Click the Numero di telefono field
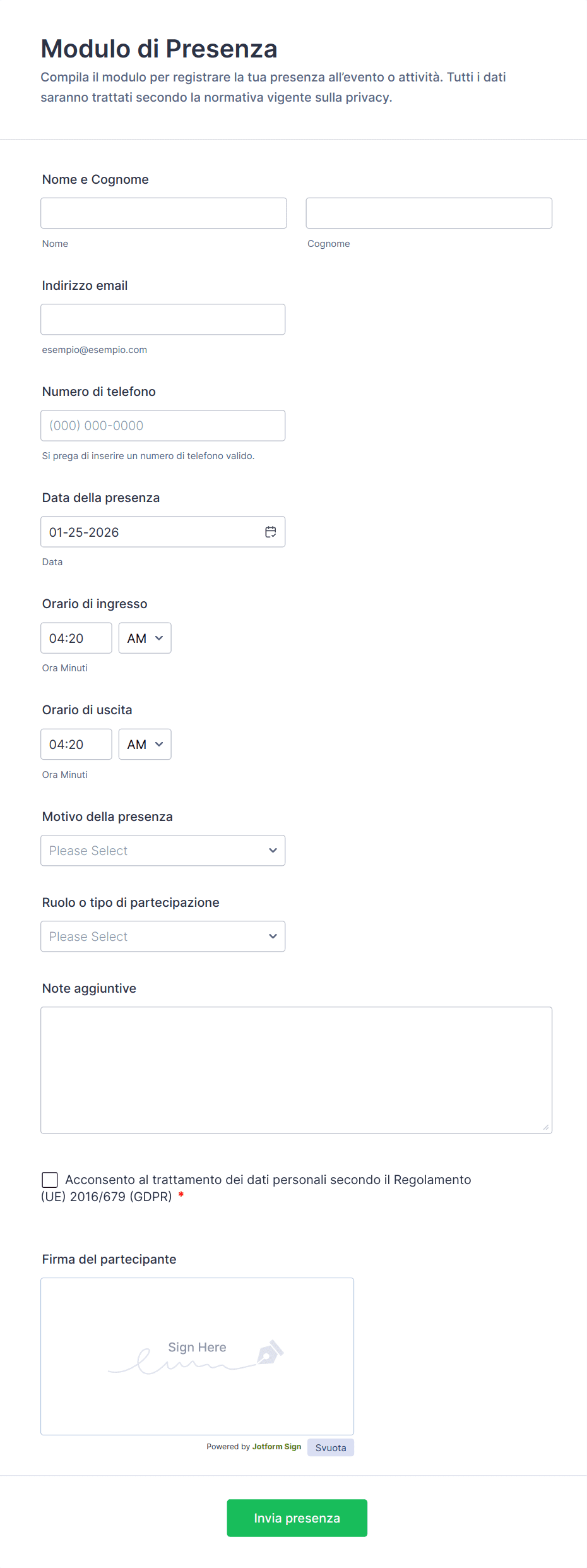The image size is (587, 1568). (163, 426)
